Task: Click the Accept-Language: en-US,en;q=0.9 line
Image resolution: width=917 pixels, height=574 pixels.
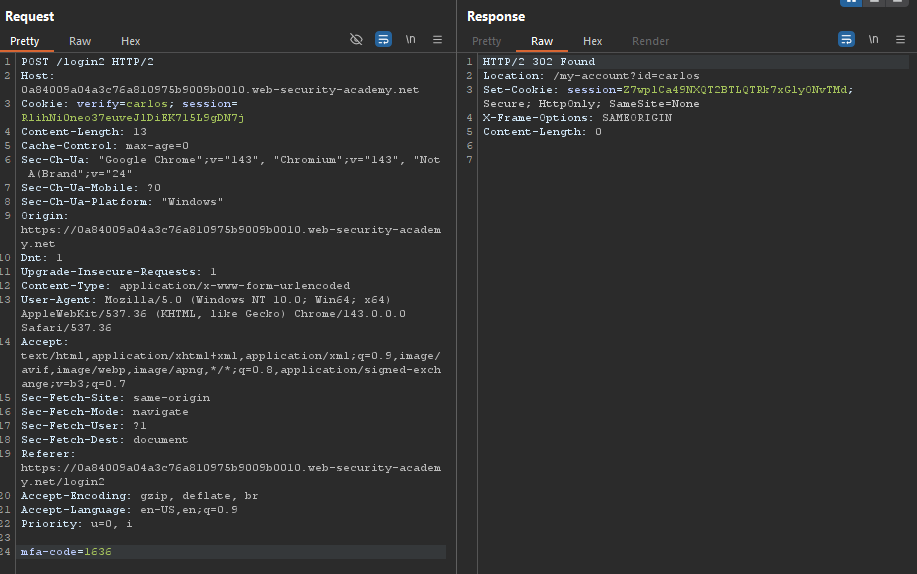Action: (129, 510)
